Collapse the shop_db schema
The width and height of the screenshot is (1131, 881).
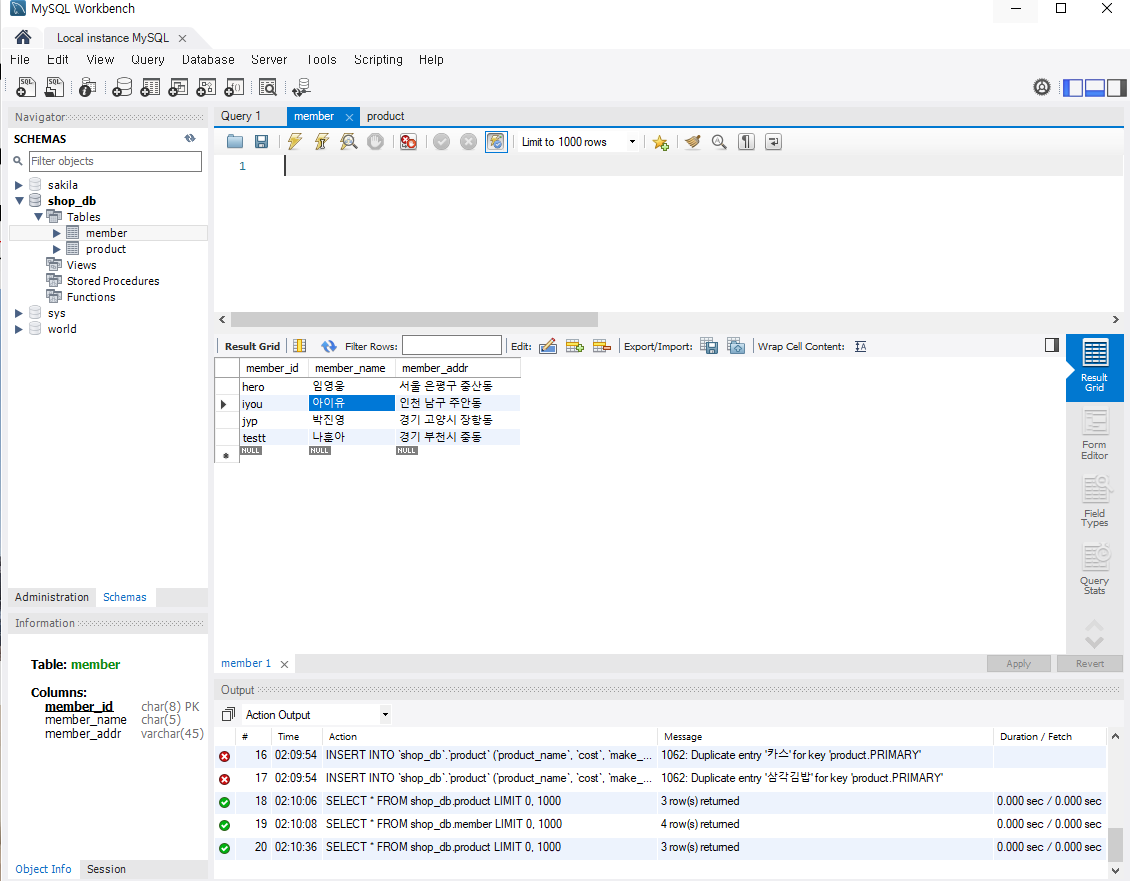[19, 201]
